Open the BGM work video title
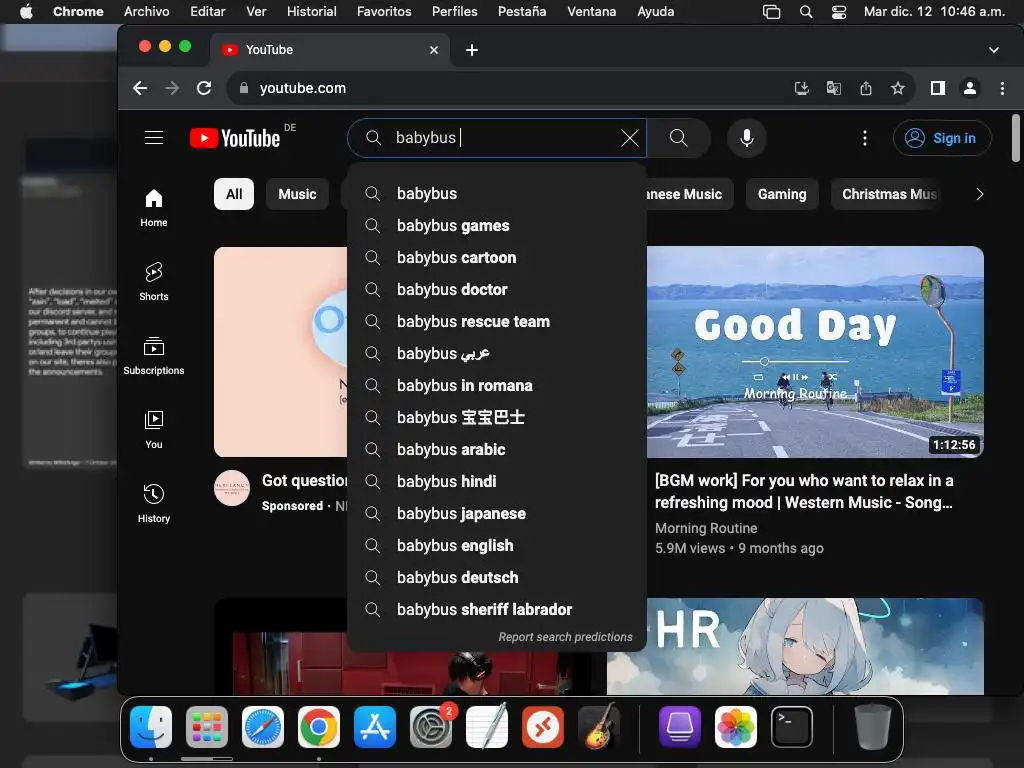Screen dimensions: 1024x768 (804, 492)
